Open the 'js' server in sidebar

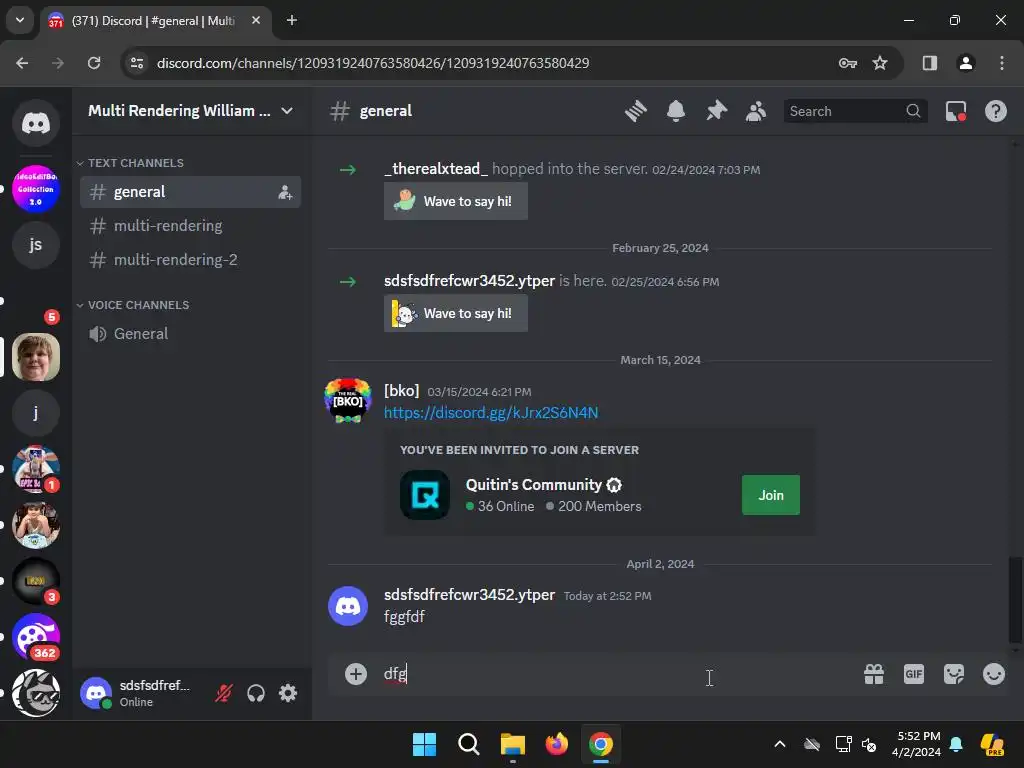(36, 245)
